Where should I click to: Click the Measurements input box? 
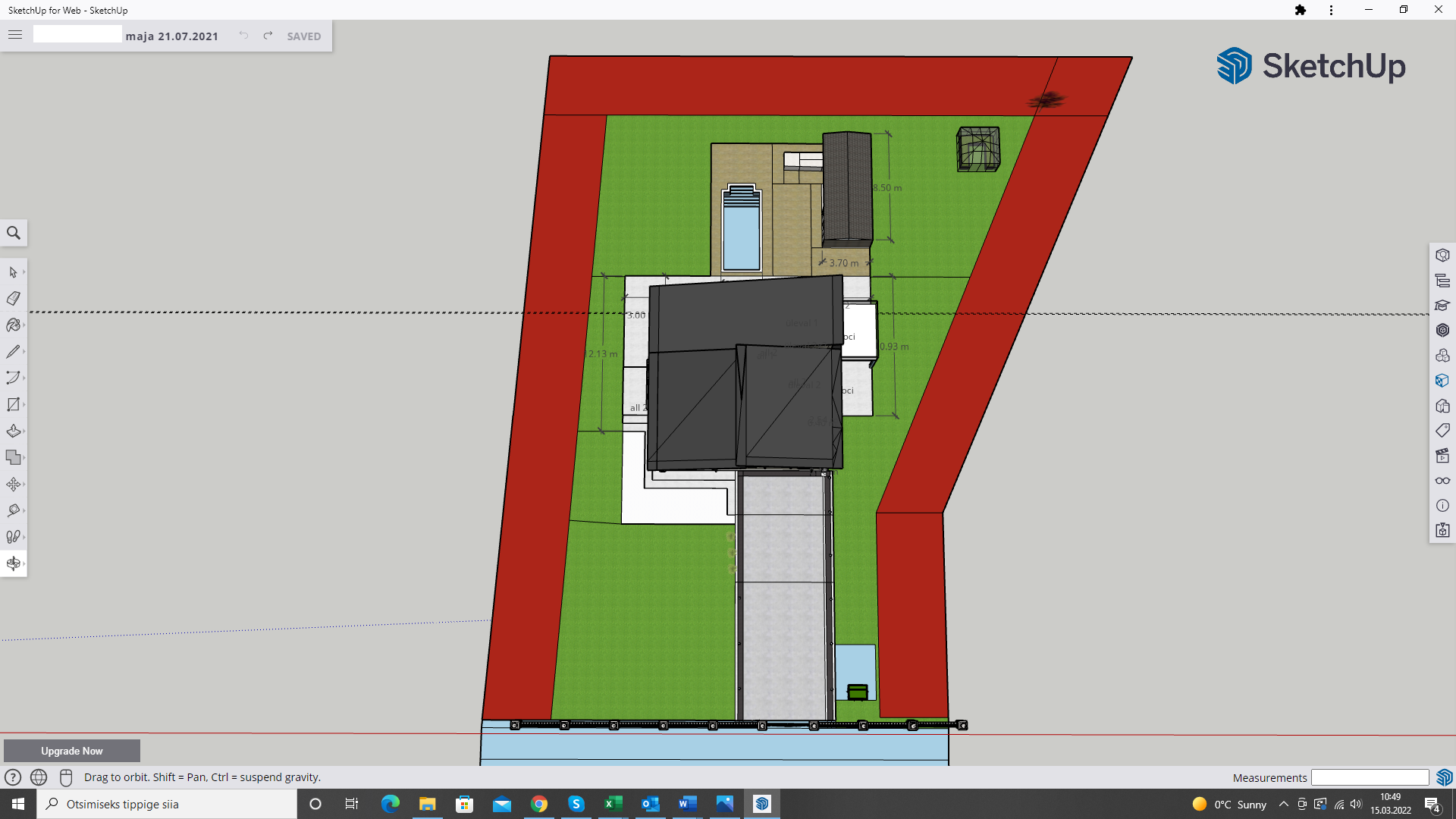coord(1370,777)
